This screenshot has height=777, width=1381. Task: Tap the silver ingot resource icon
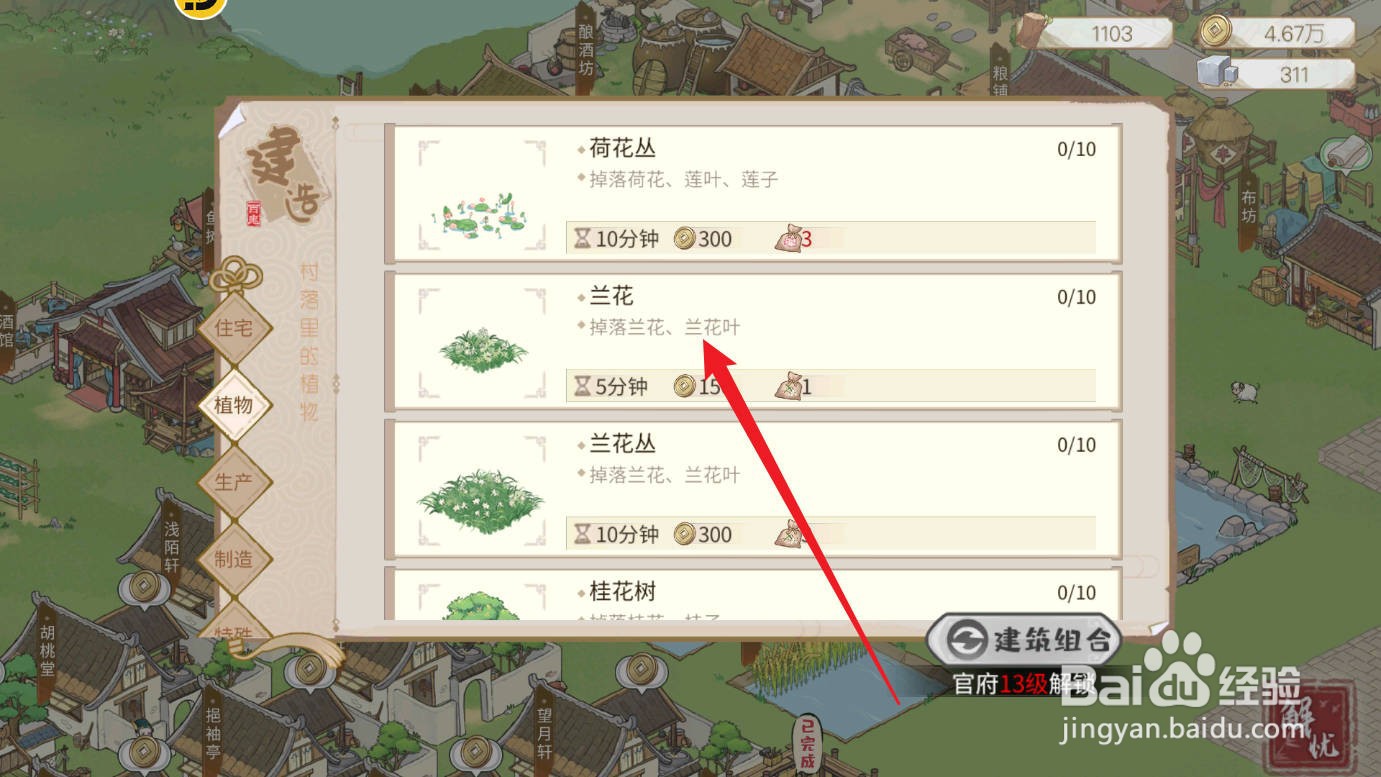tap(1218, 73)
